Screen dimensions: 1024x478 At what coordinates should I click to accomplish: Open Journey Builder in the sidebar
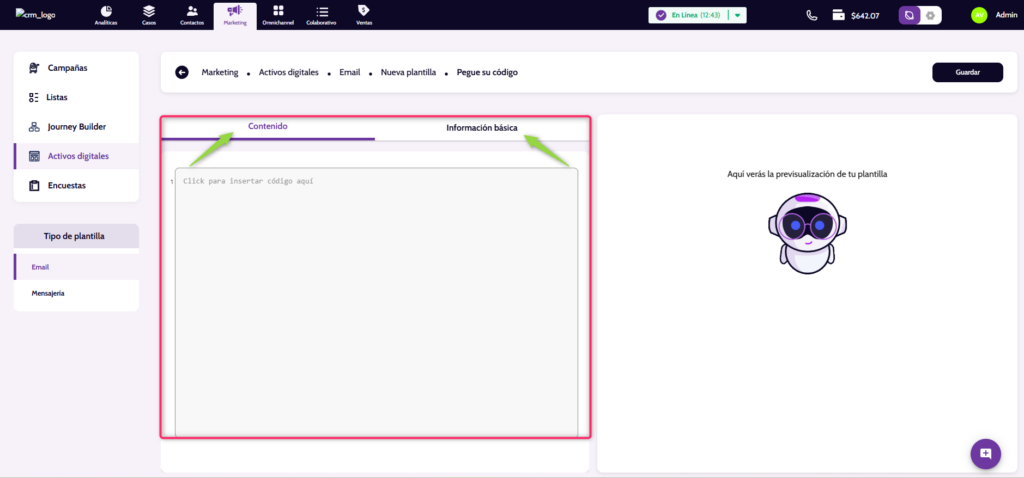tap(76, 127)
